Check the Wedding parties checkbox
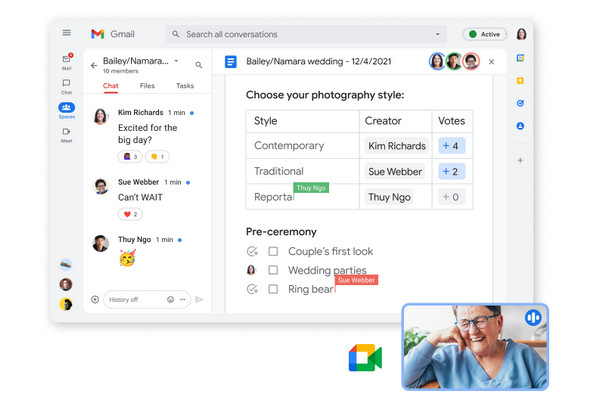Screen dimensions: 600x413 point(273,270)
